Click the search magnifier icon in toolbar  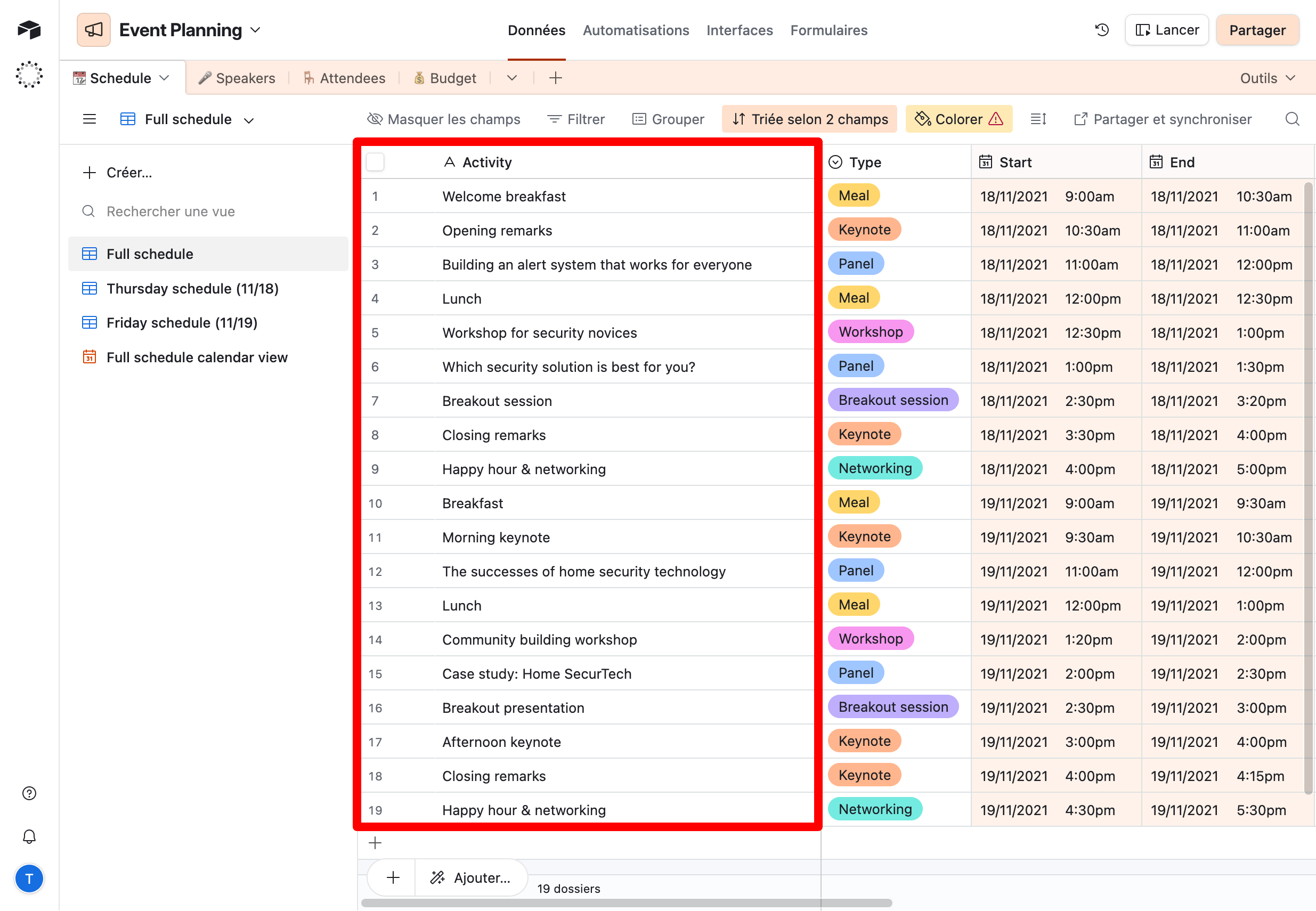tap(1292, 119)
